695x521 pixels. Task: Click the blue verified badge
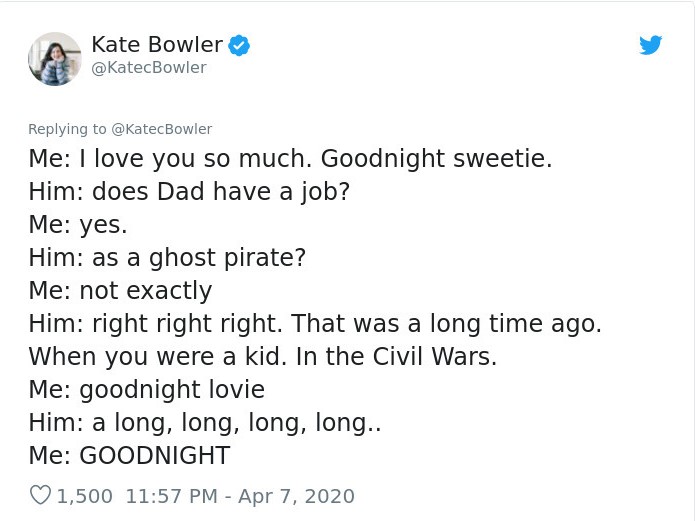click(239, 45)
